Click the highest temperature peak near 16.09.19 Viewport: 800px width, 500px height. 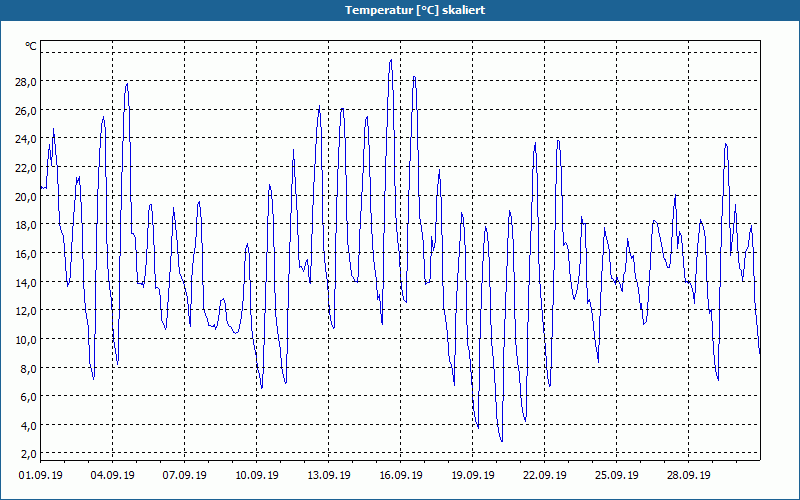[x=391, y=60]
